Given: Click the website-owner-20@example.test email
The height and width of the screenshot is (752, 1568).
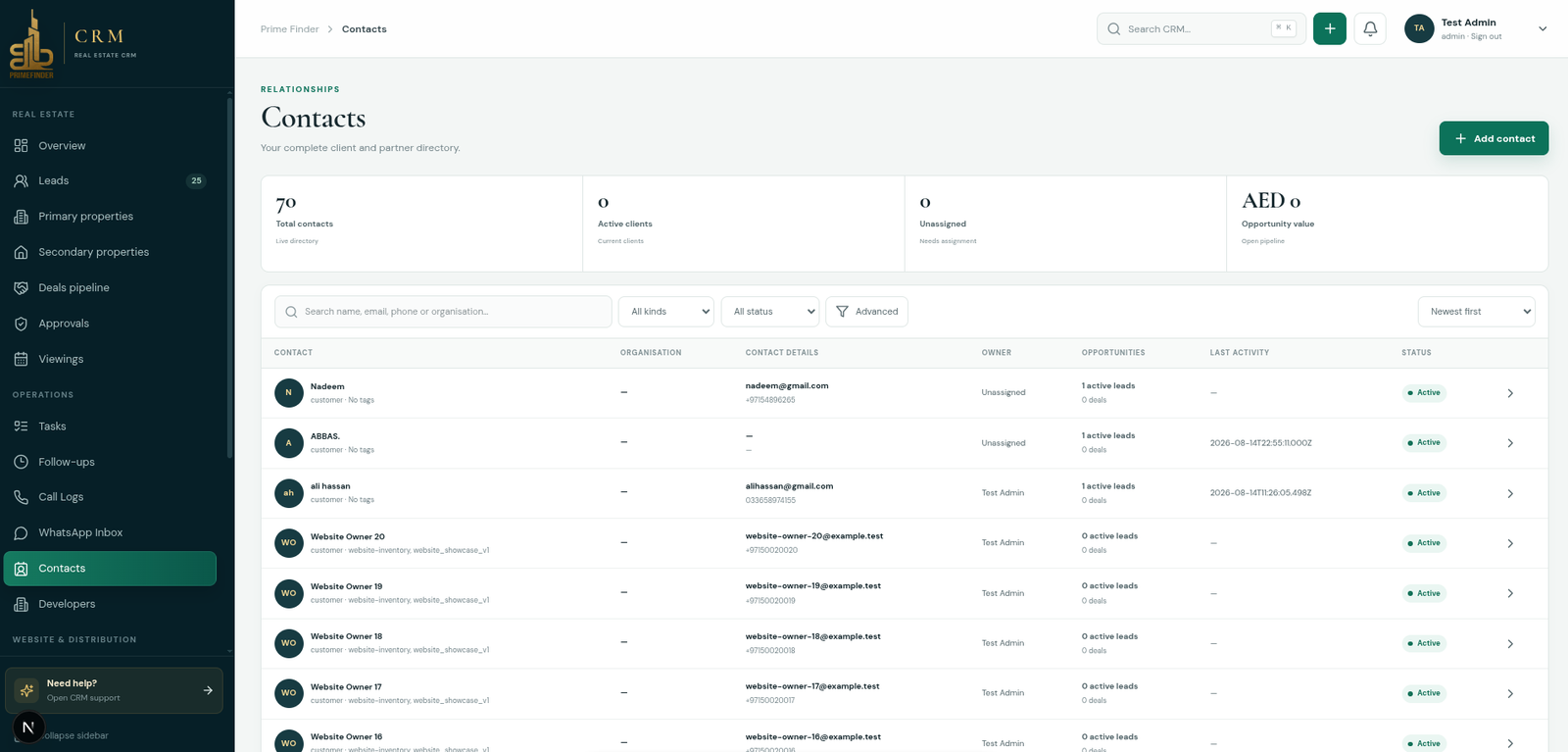Looking at the screenshot, I should [814, 536].
